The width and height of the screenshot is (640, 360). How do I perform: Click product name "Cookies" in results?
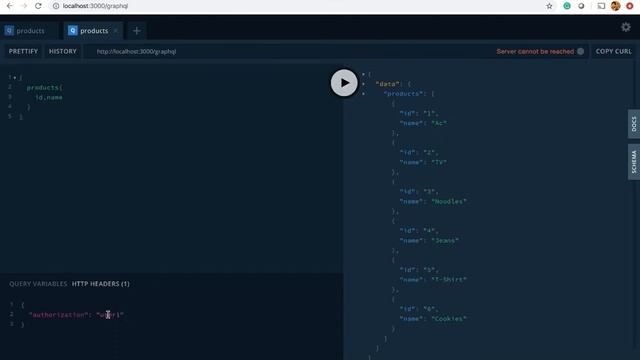click(x=449, y=319)
